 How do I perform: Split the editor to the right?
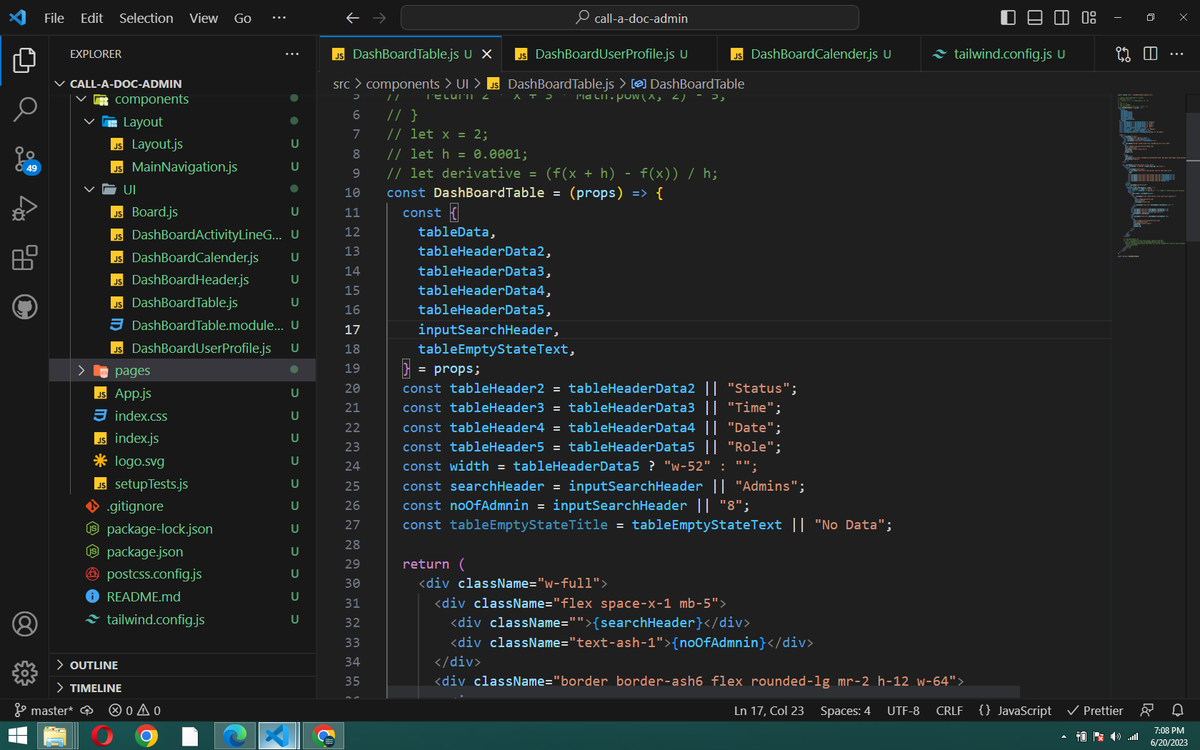[1150, 54]
